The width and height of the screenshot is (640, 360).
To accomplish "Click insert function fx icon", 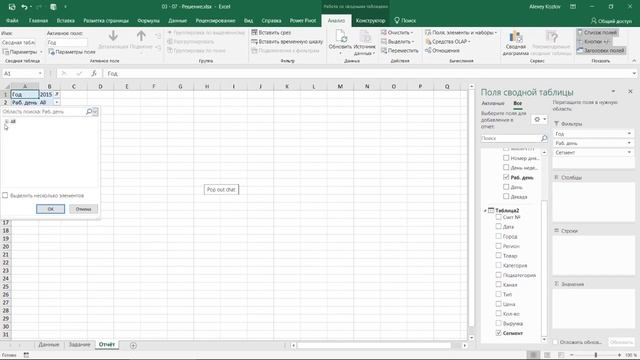I will 94,73.
